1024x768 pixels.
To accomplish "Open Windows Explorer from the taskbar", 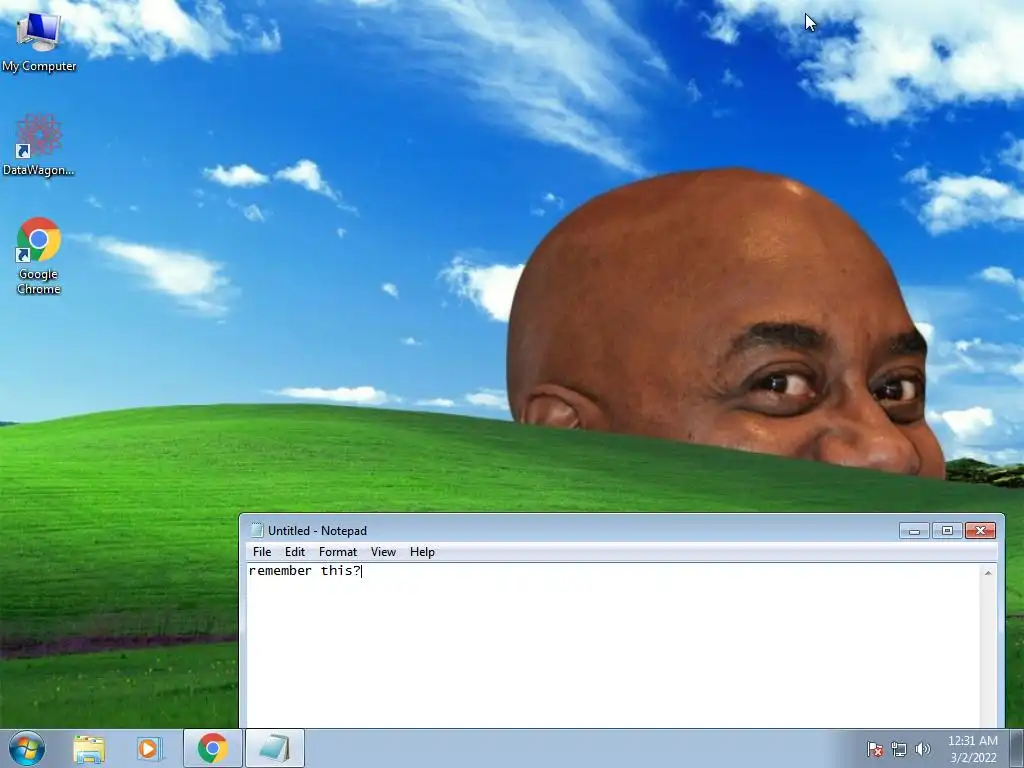I will click(x=89, y=748).
